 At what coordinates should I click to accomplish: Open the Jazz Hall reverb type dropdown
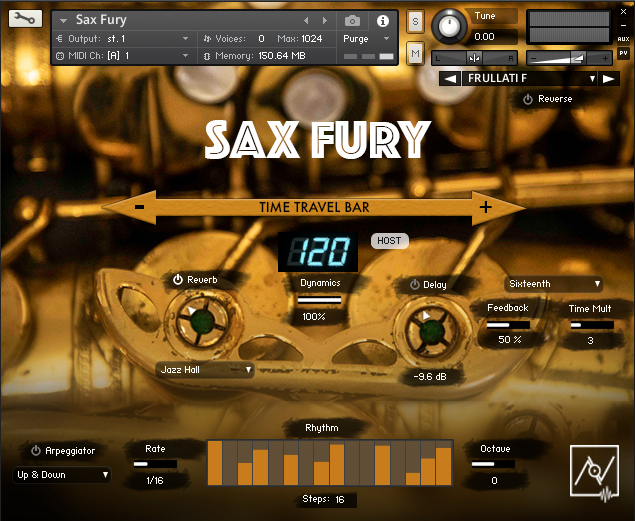pos(205,370)
